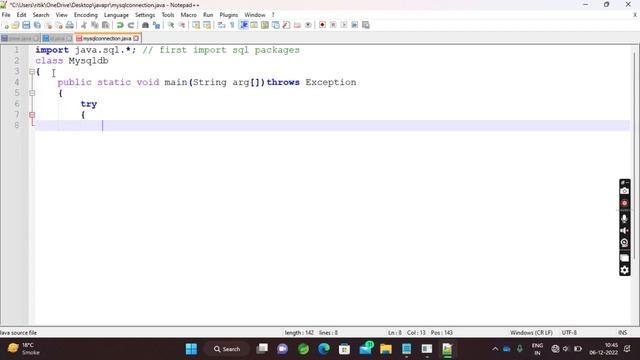Viewport: 640px width, 360px height.
Task: Click the Print toolbar icon
Action: coord(70,25)
